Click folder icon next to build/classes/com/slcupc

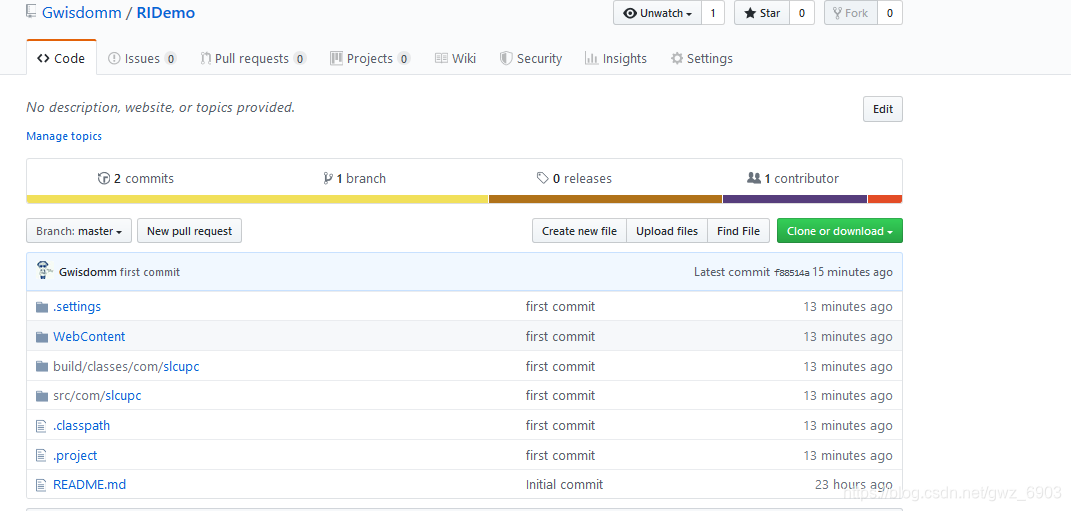coord(42,366)
